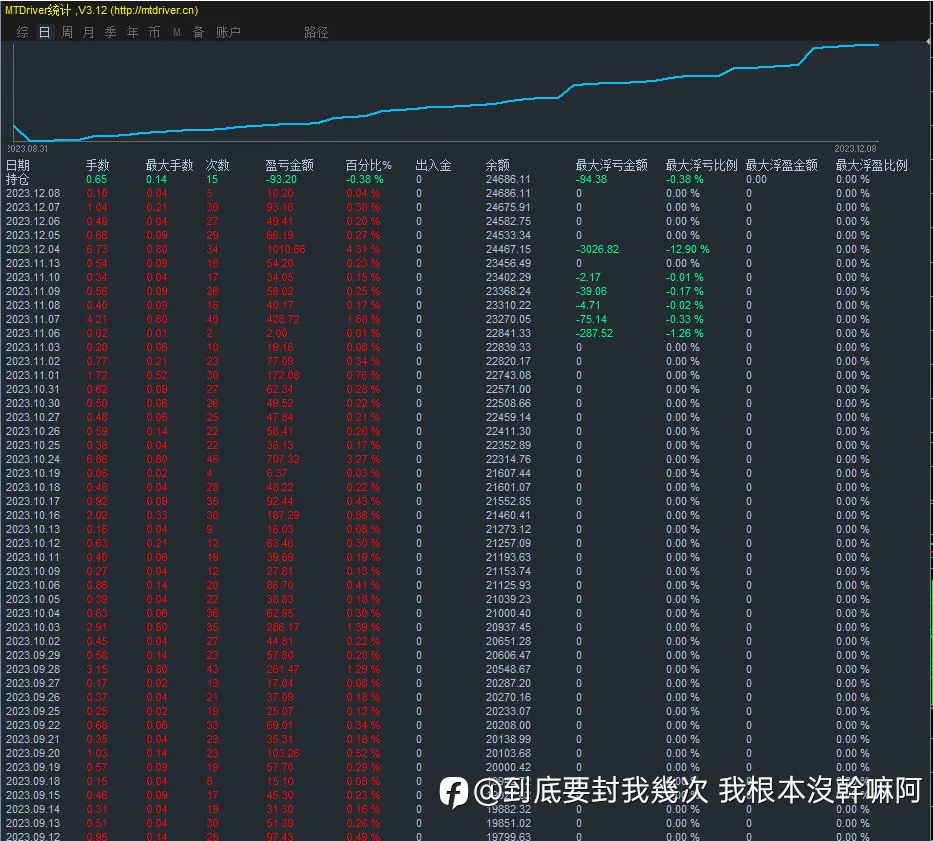This screenshot has height=841, width=933.
Task: Click balance 20548.67
Action: click(508, 669)
